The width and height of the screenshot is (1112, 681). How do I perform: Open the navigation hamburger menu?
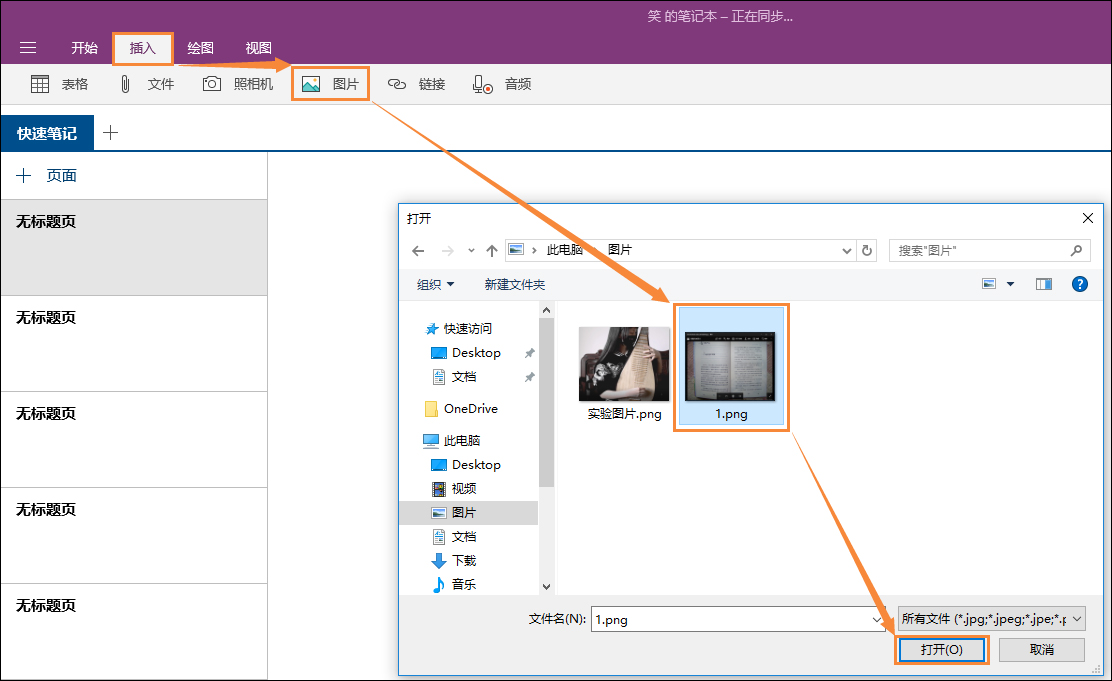[x=28, y=47]
